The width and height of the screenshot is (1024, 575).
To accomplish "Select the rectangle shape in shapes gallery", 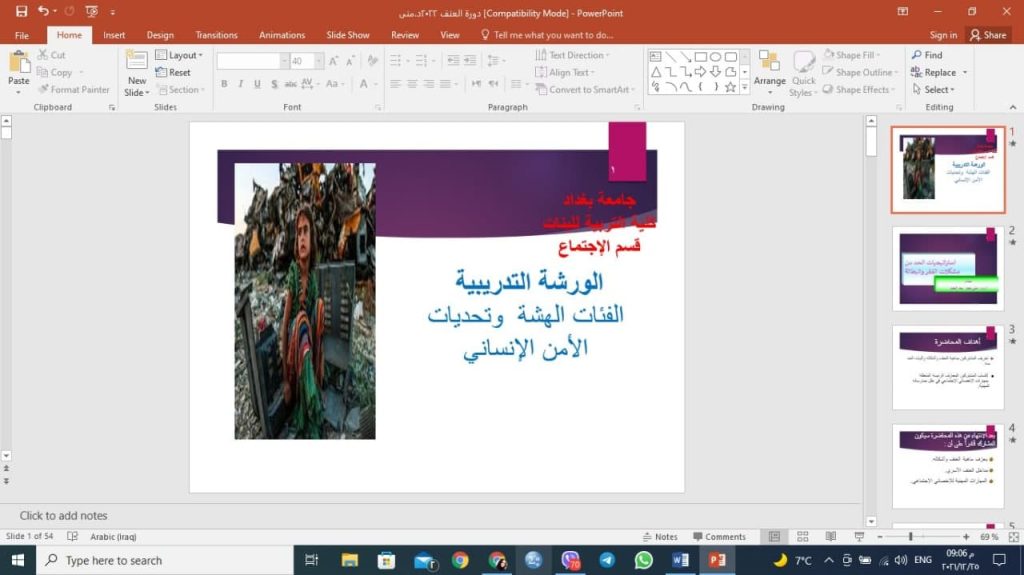I will 700,57.
